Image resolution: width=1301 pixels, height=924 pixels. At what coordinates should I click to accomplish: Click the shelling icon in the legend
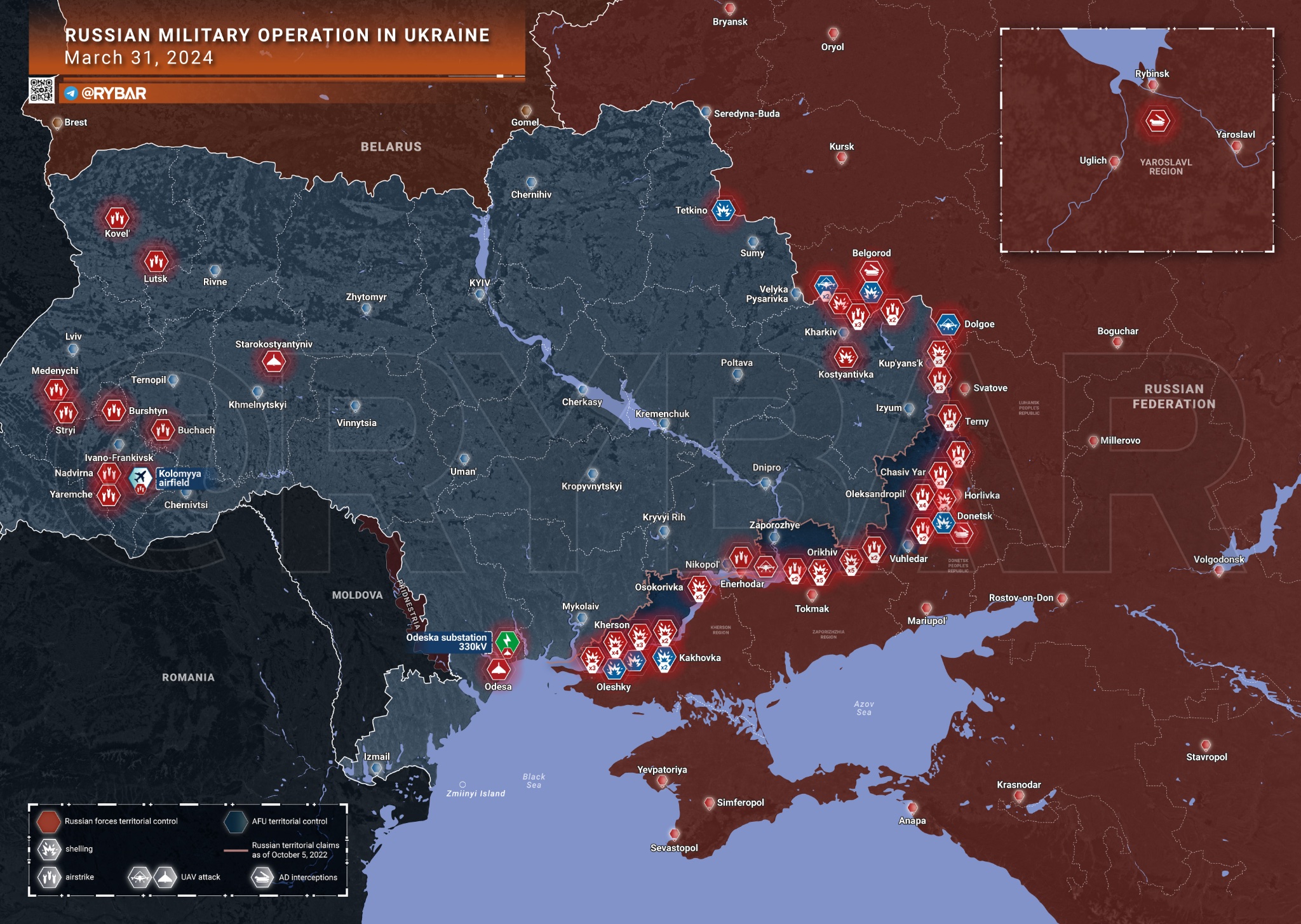point(49,849)
